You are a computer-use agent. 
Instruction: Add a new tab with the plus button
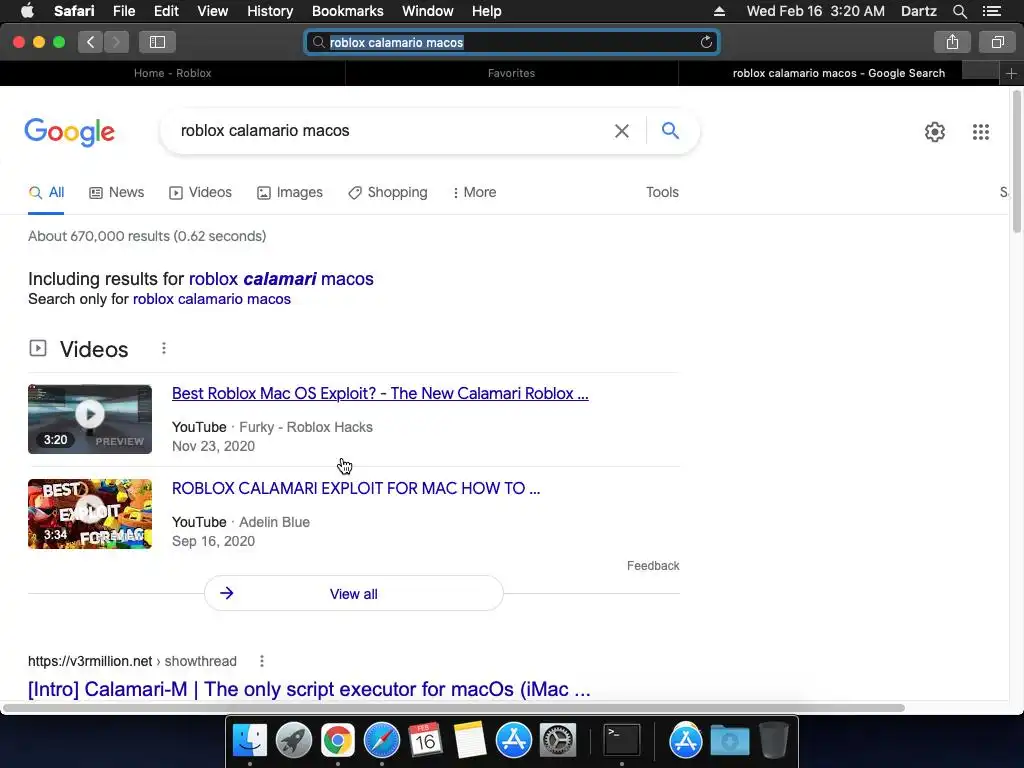point(1011,73)
